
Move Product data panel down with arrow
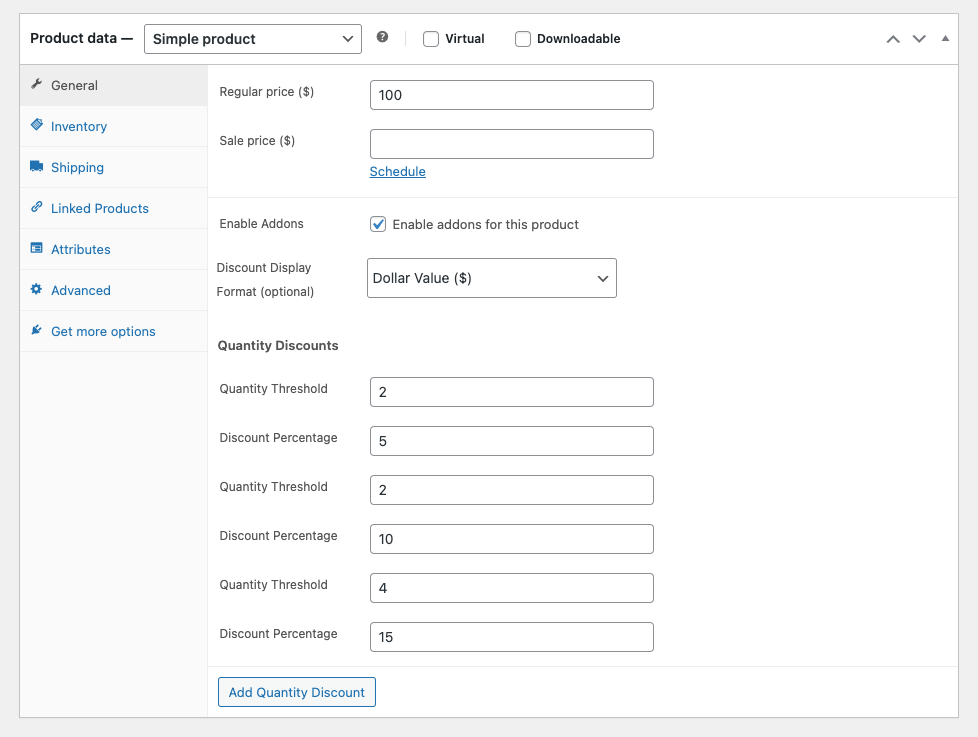[919, 39]
